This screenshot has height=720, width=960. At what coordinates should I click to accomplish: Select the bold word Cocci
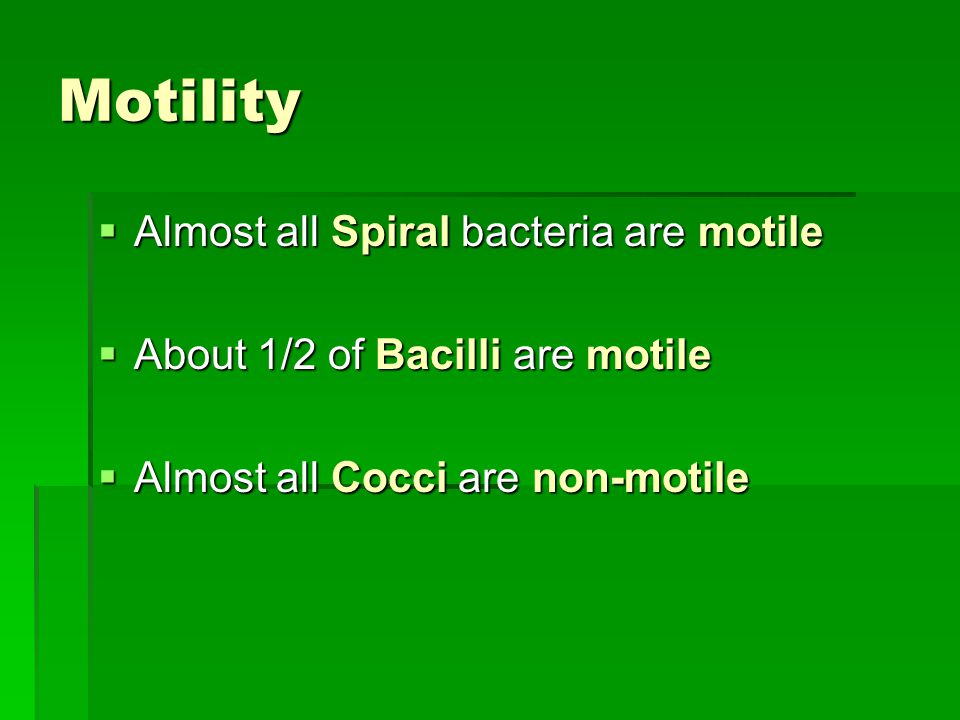pyautogui.click(x=389, y=477)
